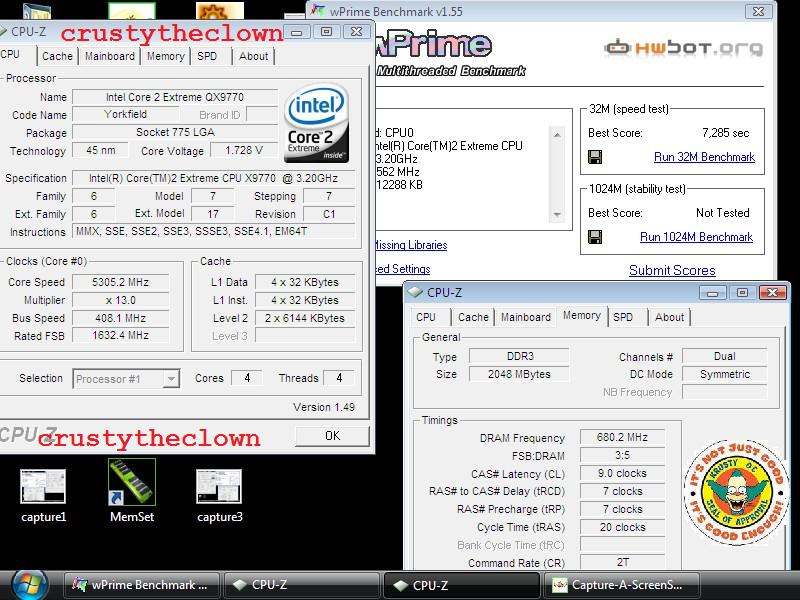Click the Revision value C1
Viewport: 800px width, 600px height.
pyautogui.click(x=329, y=214)
